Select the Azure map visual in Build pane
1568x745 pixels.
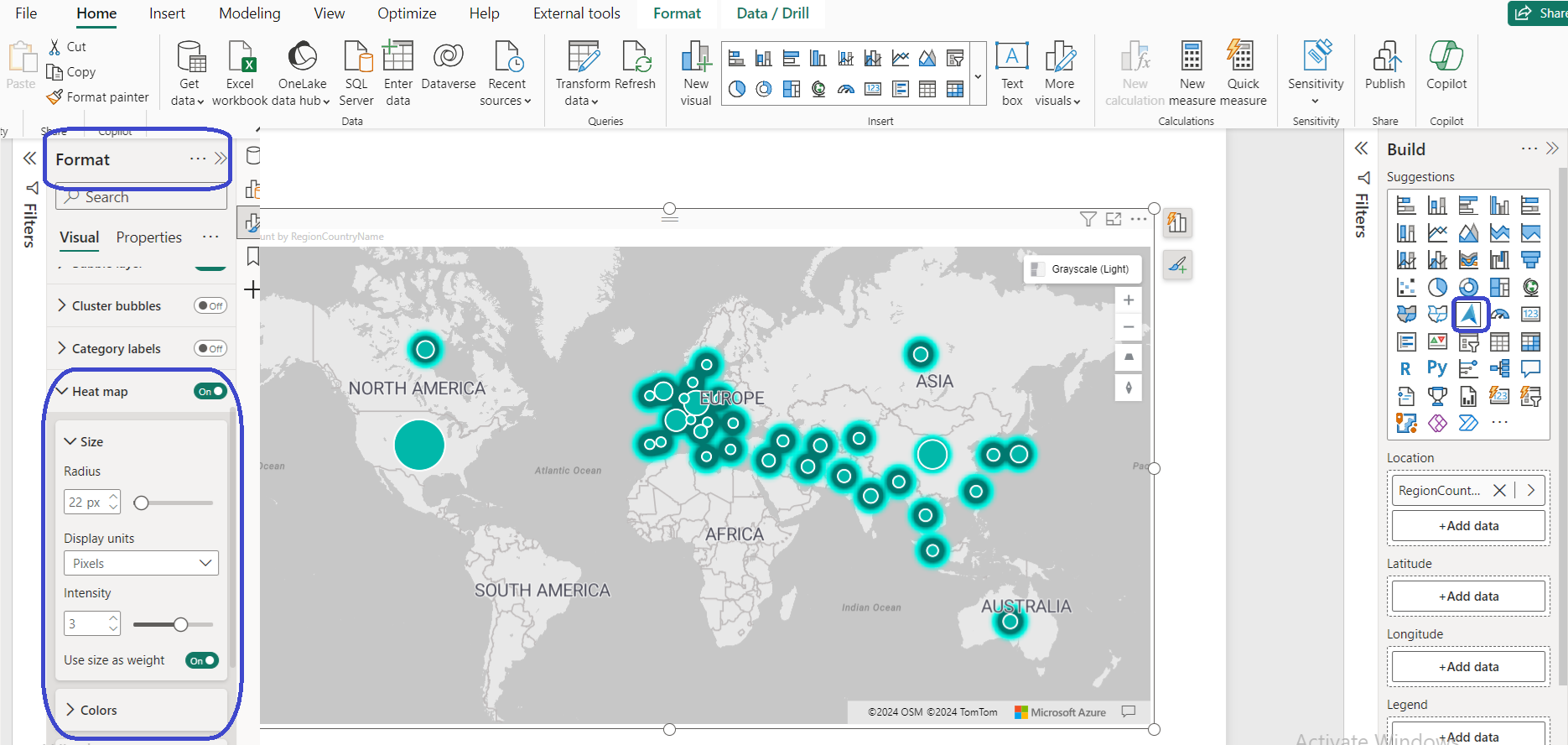pyautogui.click(x=1469, y=315)
